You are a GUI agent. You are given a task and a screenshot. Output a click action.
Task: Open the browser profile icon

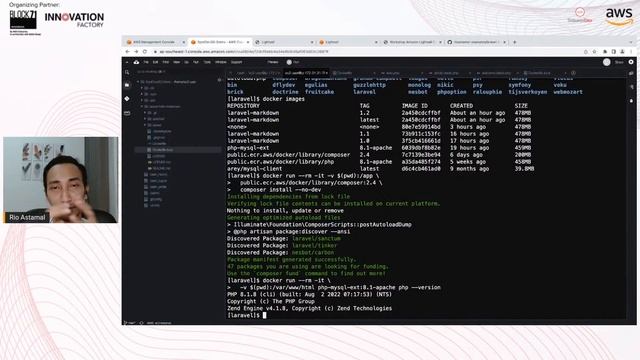(622, 52)
